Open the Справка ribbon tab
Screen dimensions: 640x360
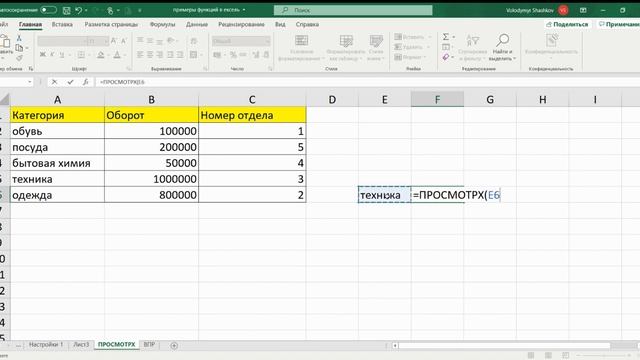(307, 24)
